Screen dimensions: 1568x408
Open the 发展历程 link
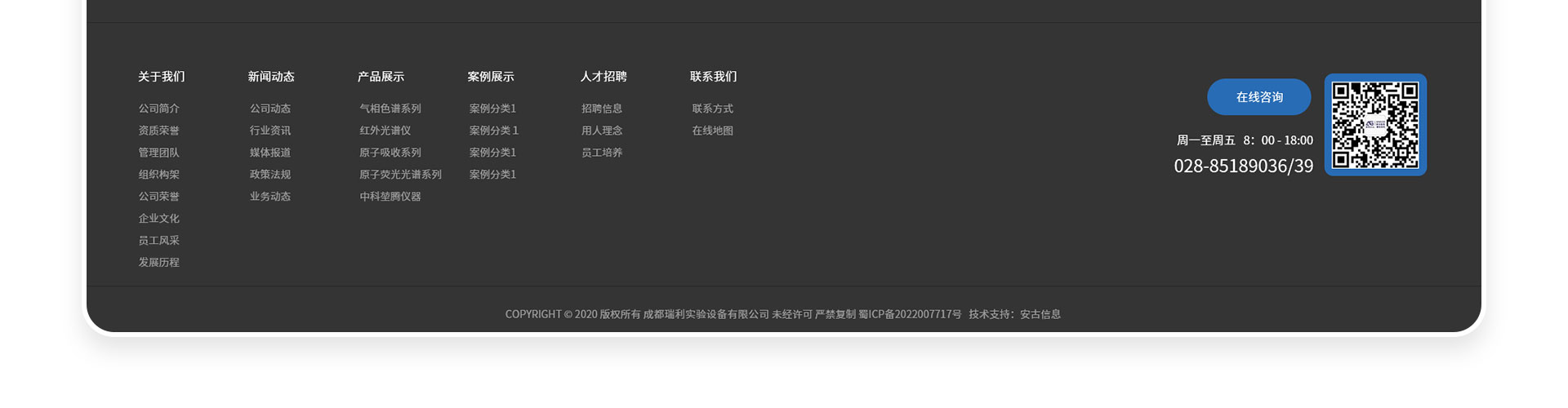coord(158,263)
